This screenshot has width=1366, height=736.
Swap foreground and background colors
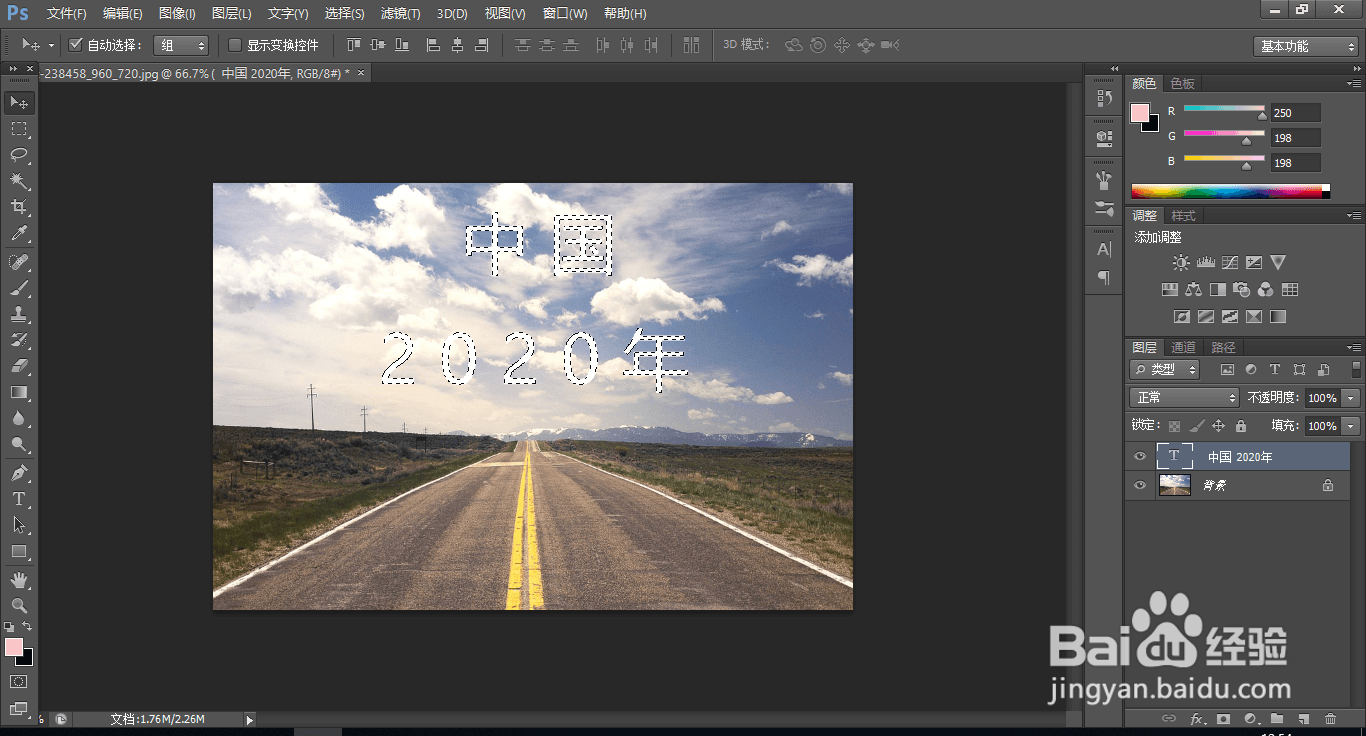coord(28,626)
